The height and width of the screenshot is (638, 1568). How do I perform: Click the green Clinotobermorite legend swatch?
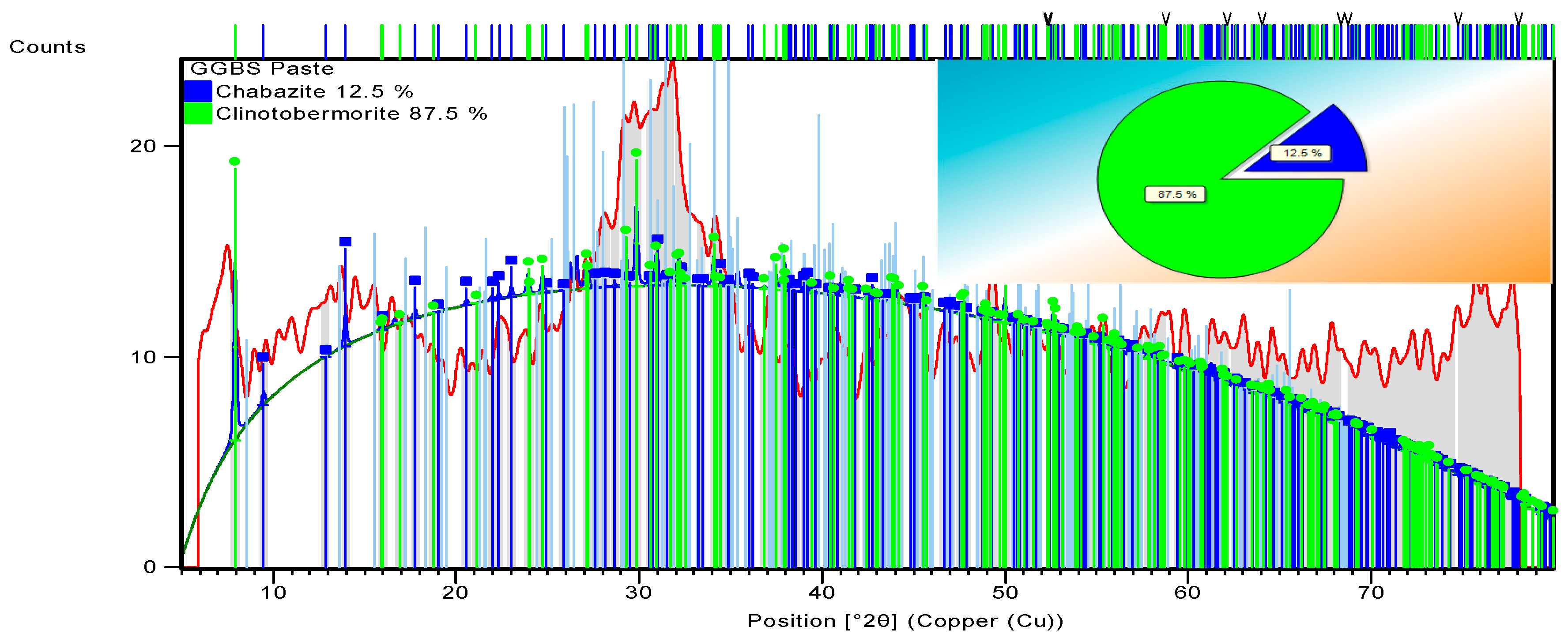pos(198,114)
